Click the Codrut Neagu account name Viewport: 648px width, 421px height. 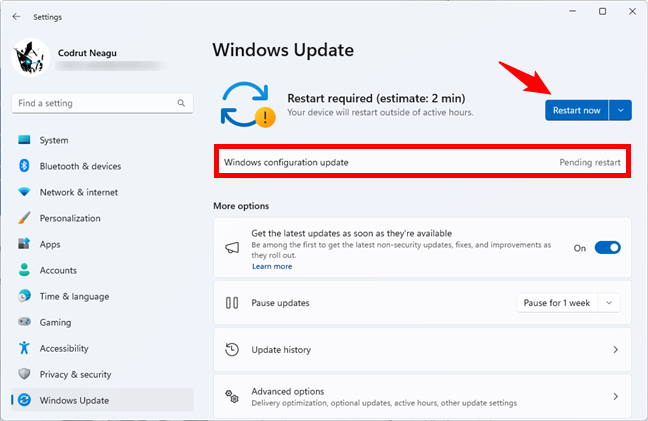coord(87,53)
